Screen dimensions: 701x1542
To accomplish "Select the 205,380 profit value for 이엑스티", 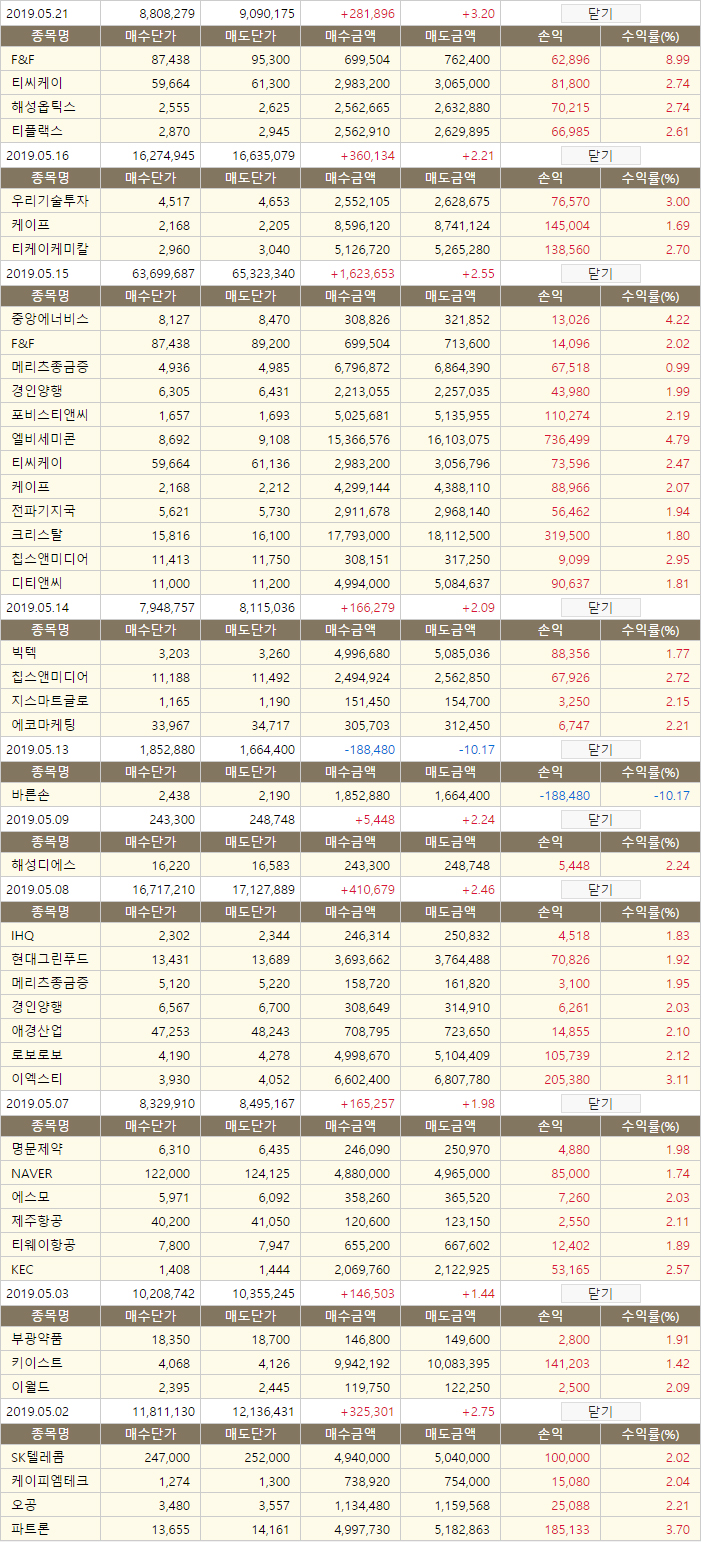I will 566,1079.
